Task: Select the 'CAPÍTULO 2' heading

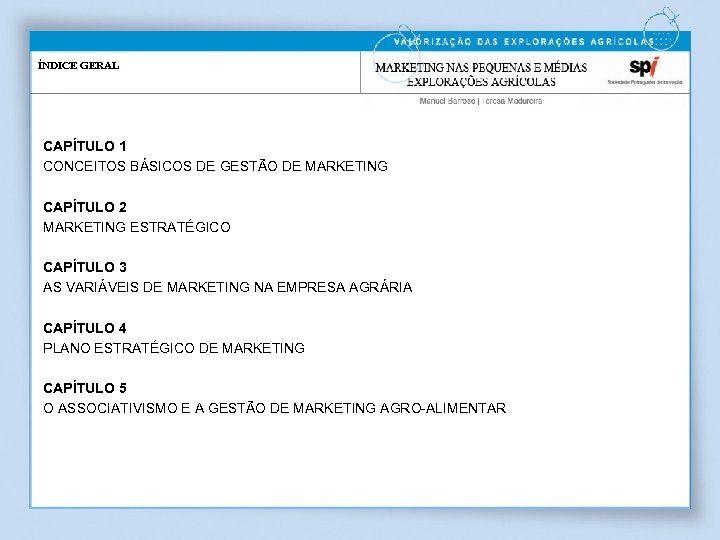Action: coord(85,207)
